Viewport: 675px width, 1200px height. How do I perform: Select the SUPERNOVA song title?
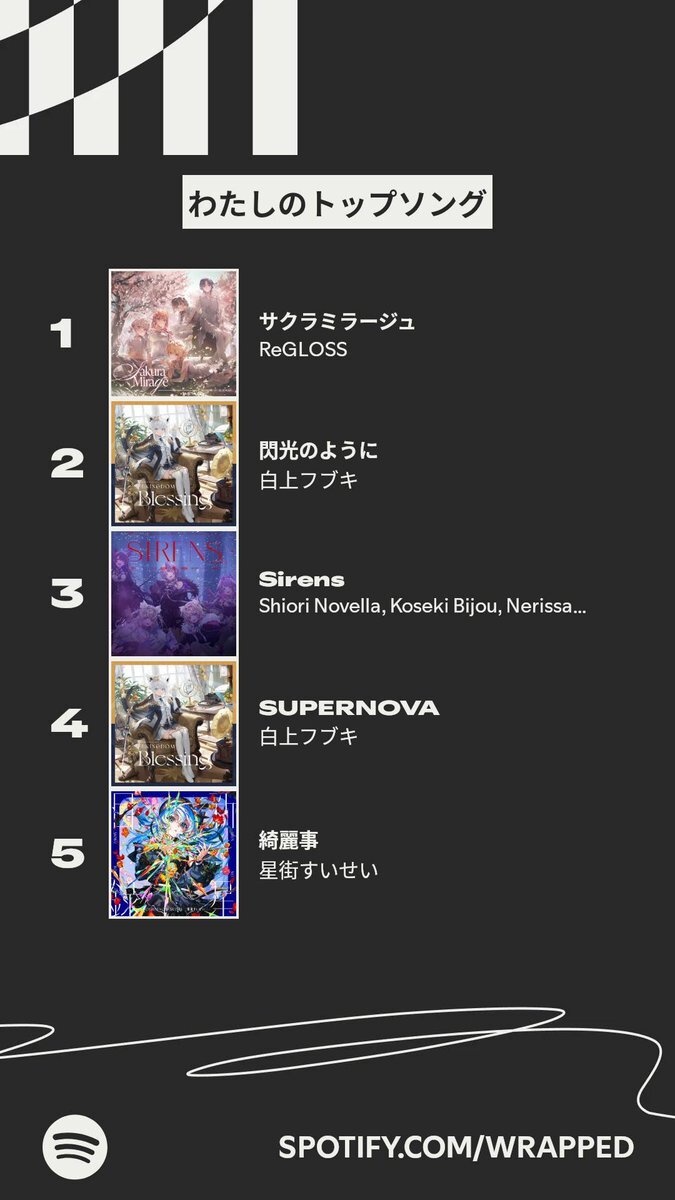349,708
